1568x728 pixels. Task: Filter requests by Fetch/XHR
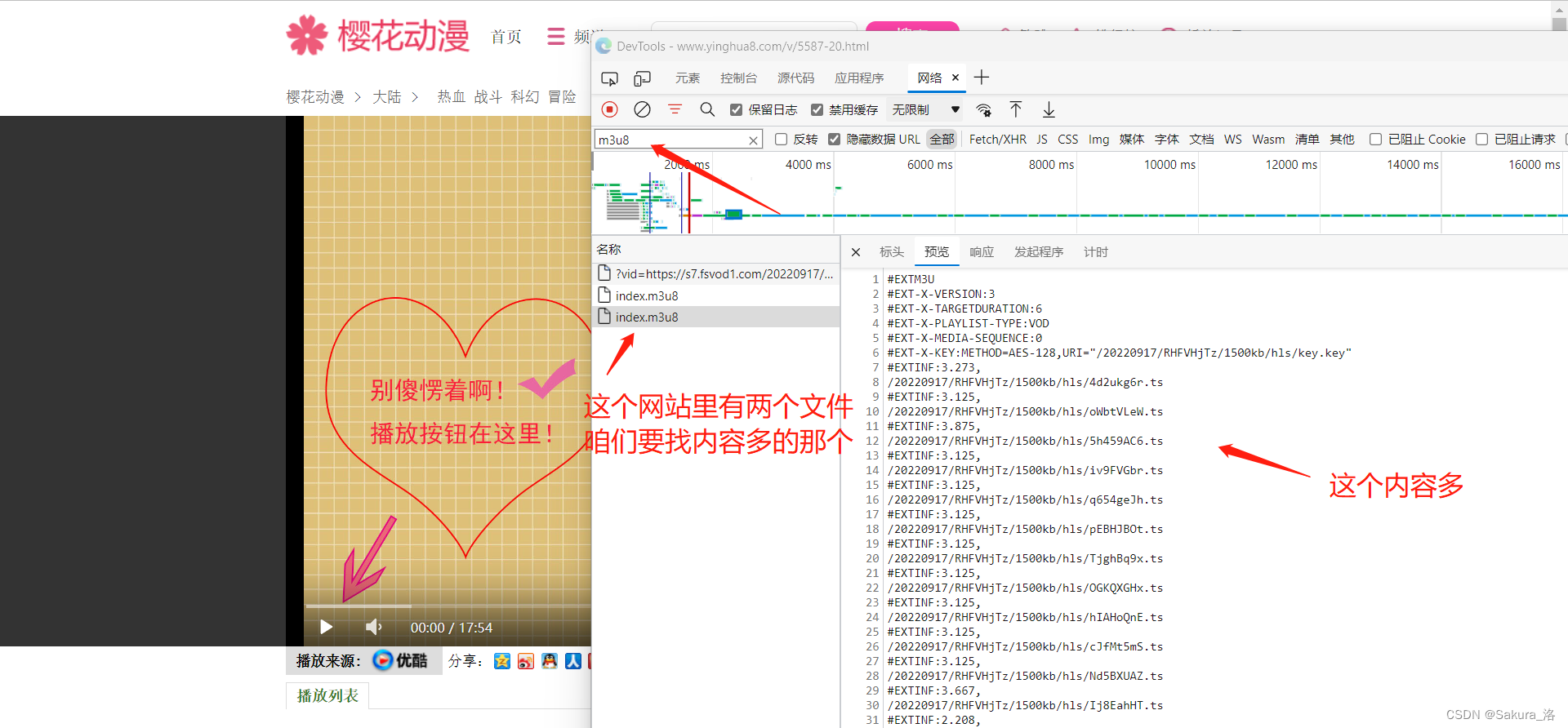(998, 140)
